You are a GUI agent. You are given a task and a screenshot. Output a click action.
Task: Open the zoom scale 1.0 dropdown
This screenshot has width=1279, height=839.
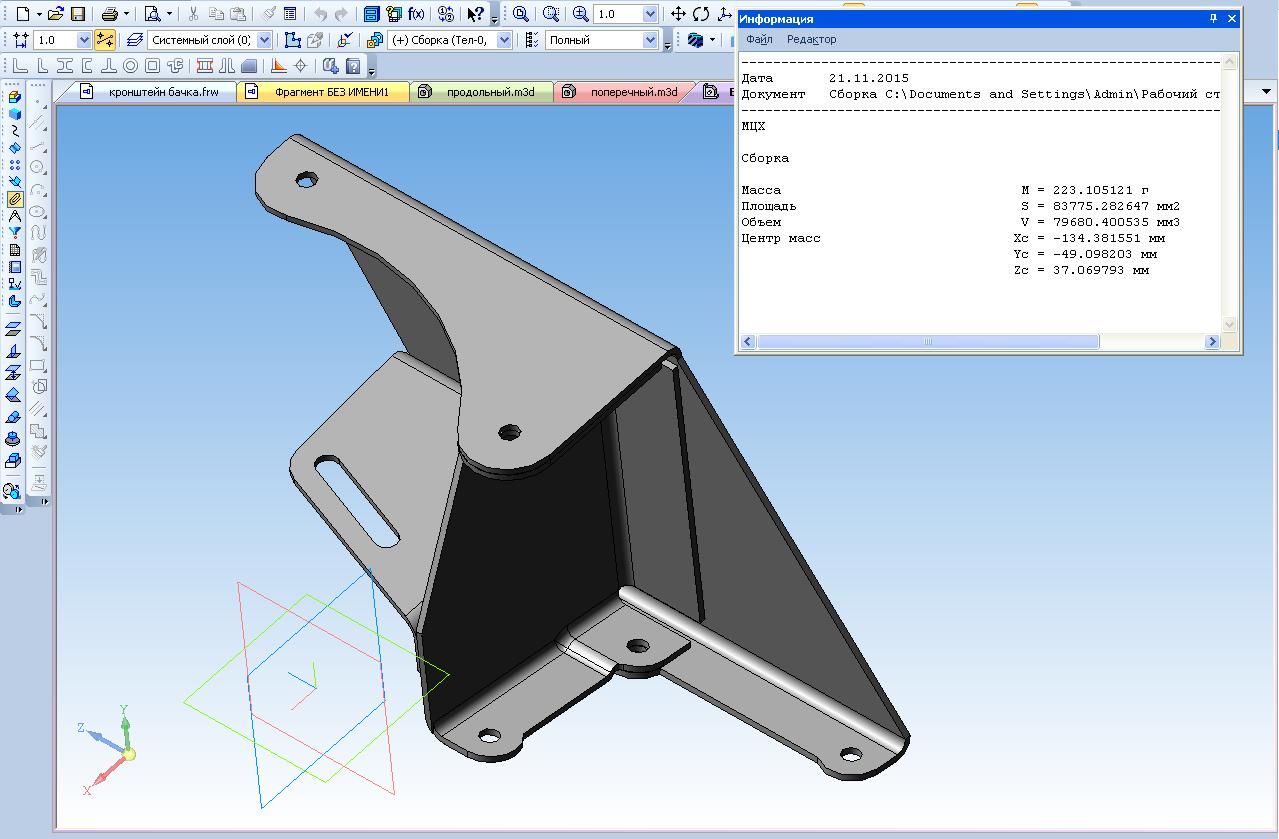point(650,14)
